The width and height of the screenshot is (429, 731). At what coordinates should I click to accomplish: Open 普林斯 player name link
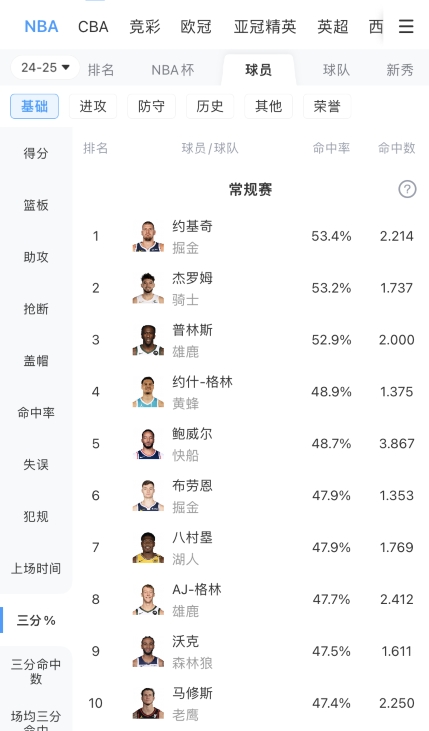point(193,330)
